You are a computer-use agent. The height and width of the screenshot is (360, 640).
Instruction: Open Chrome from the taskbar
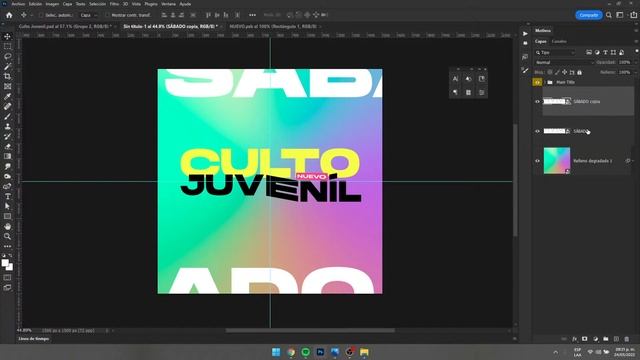(291, 352)
